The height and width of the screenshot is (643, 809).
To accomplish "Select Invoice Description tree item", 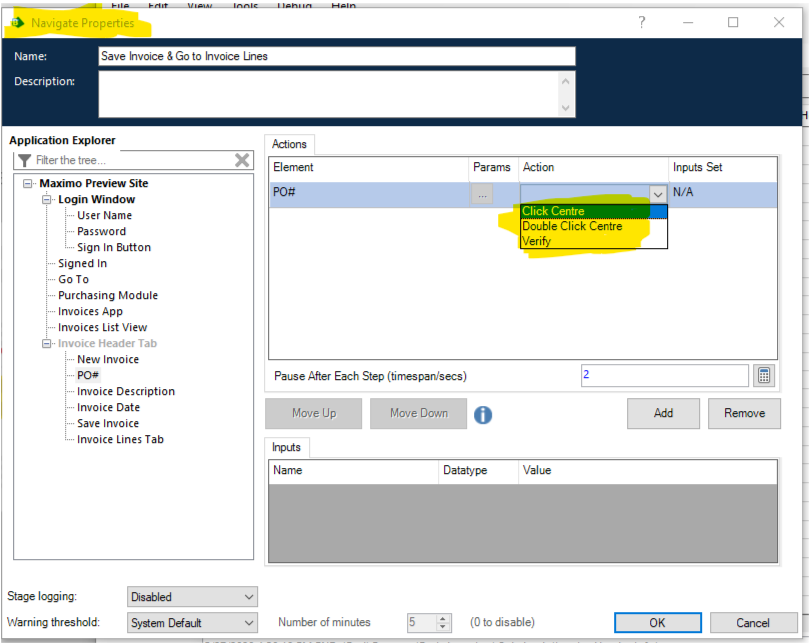I will click(126, 391).
